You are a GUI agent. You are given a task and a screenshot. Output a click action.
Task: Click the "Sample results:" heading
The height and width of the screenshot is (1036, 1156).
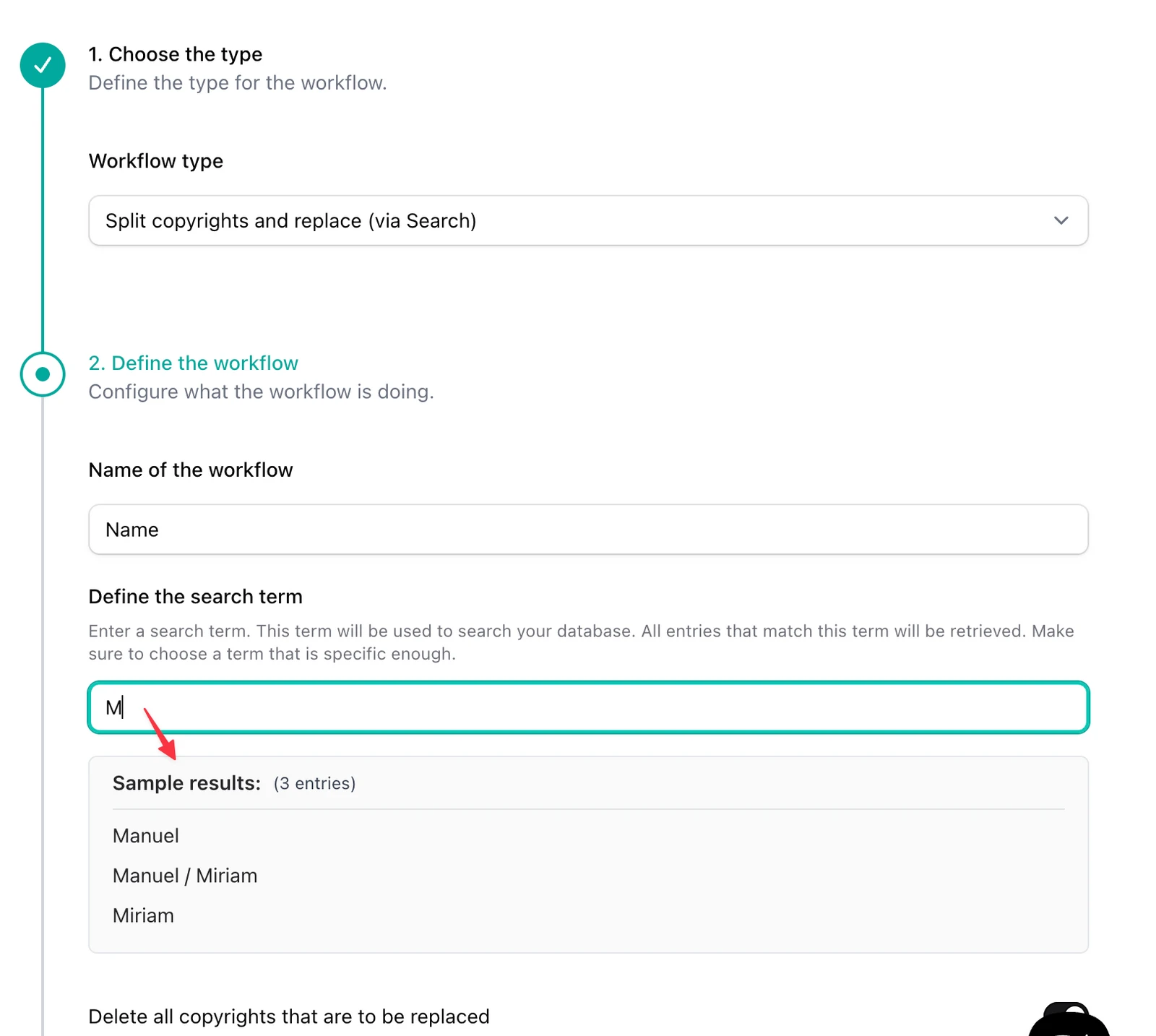pos(186,783)
